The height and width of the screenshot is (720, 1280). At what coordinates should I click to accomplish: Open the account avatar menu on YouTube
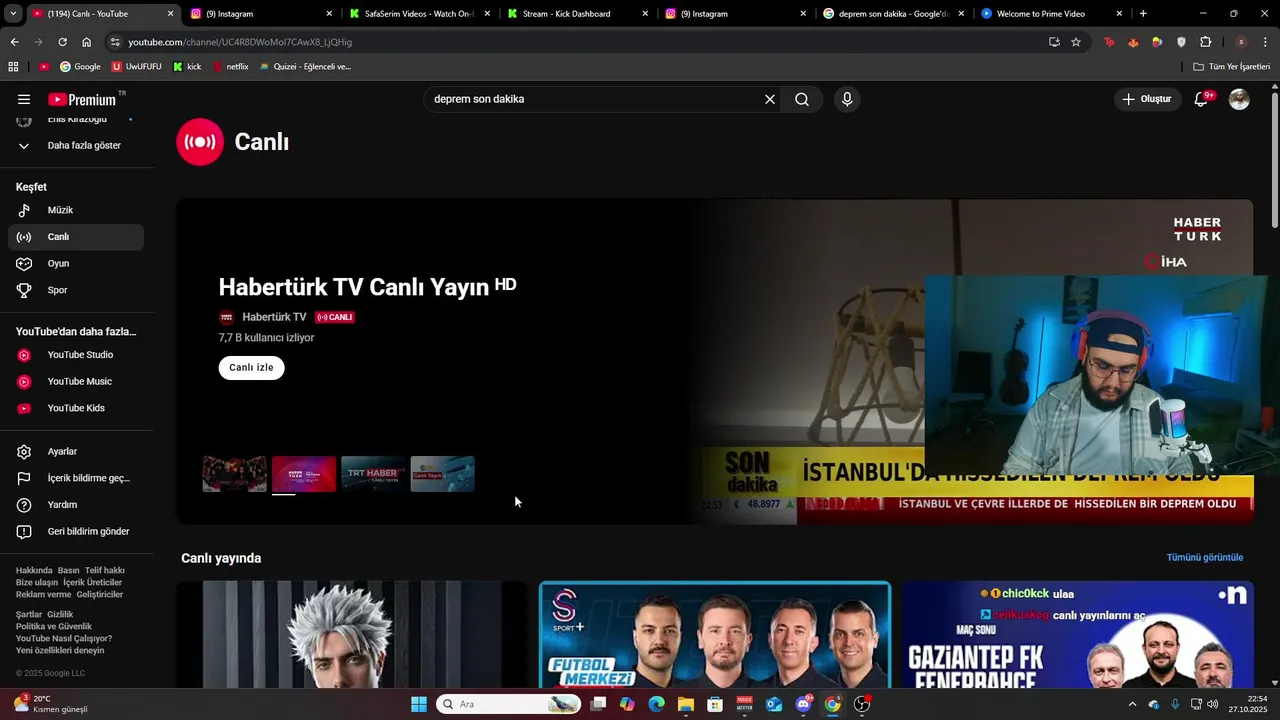tap(1239, 99)
